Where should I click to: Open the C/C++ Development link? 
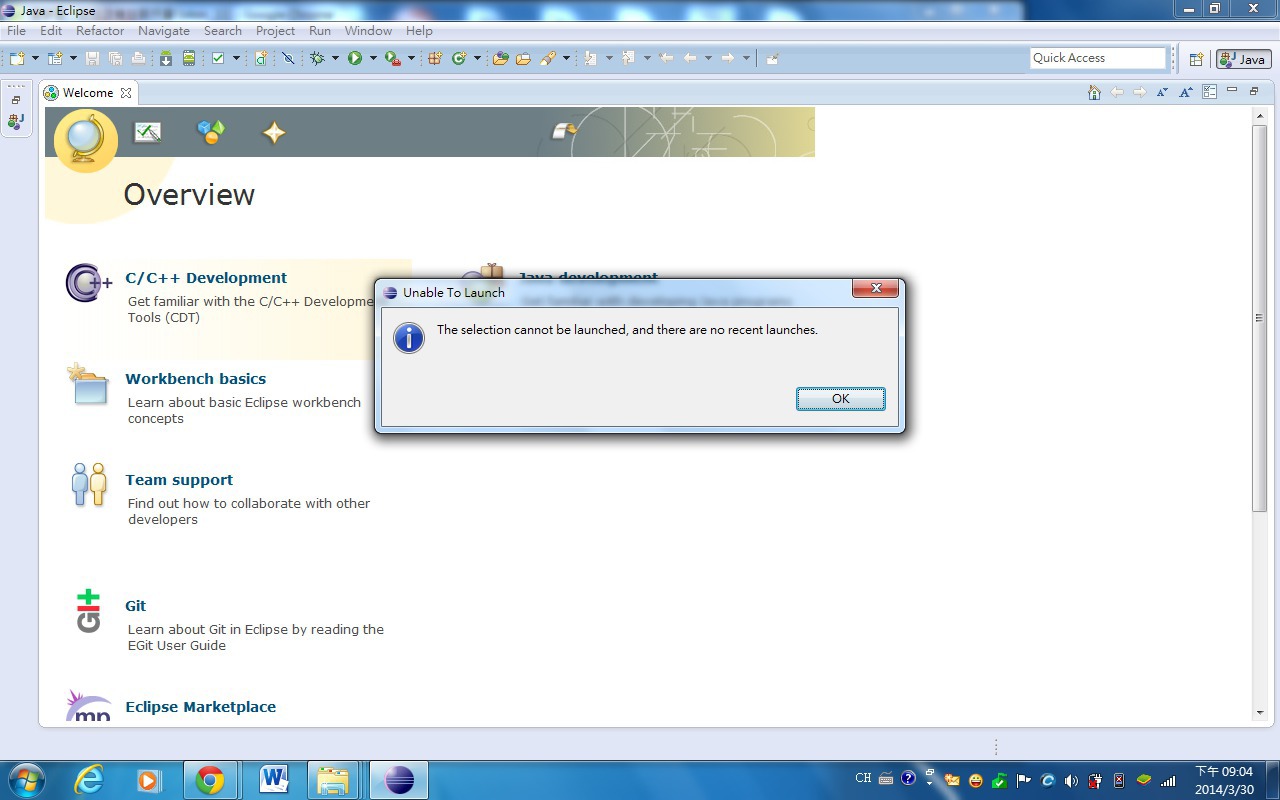206,278
